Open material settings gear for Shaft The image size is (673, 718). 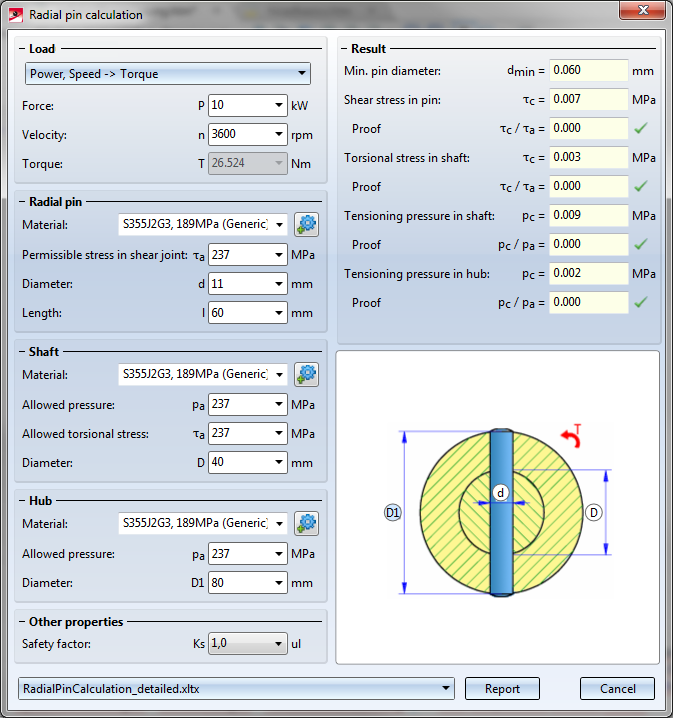click(x=307, y=374)
